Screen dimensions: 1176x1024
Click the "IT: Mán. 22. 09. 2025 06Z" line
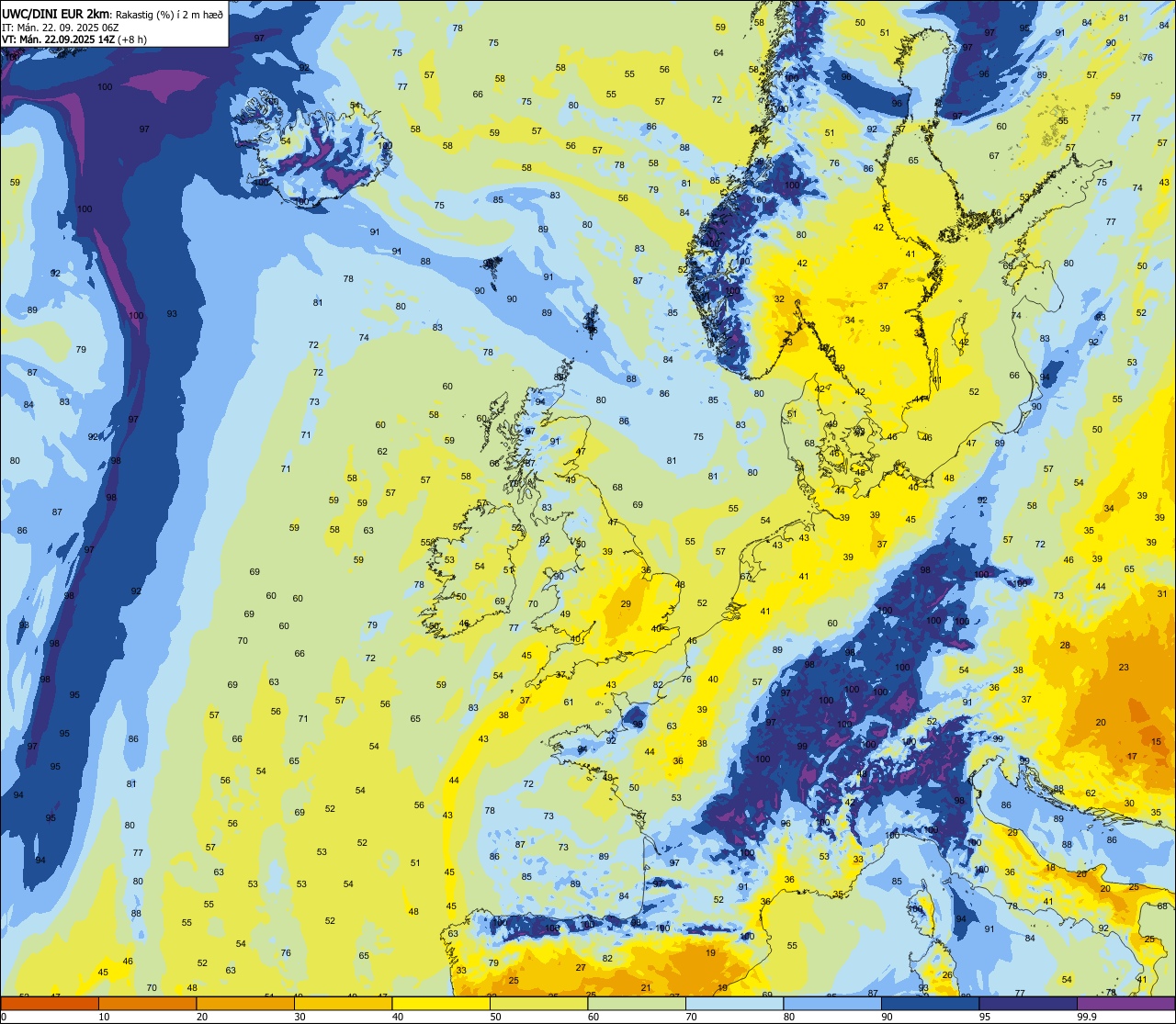61,28
